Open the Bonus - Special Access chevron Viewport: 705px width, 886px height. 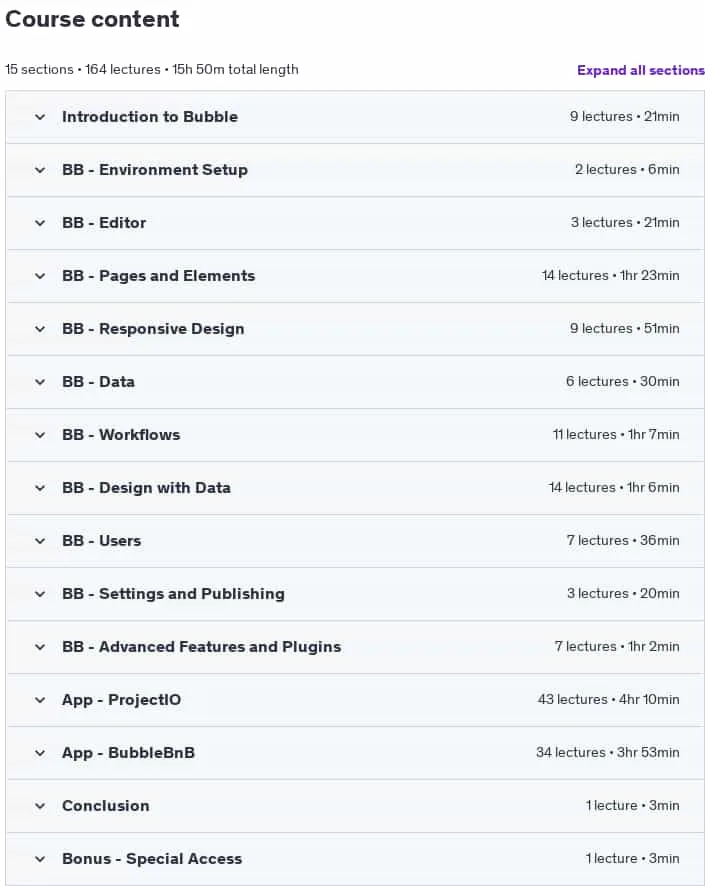click(40, 859)
